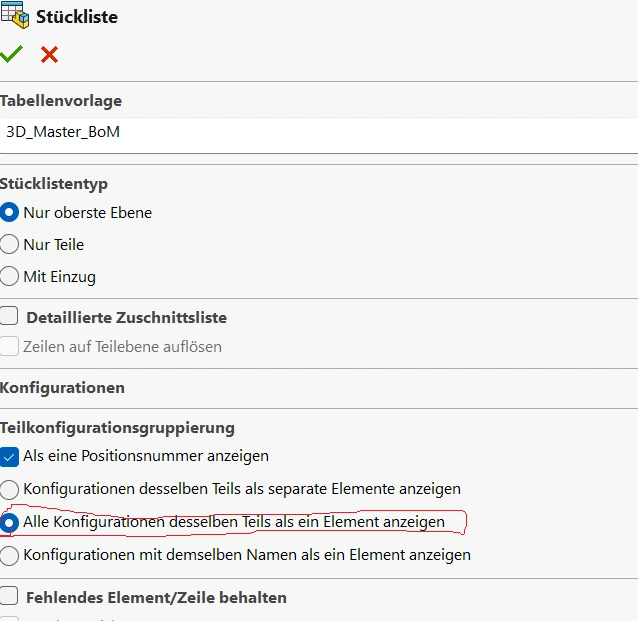Click the Stückliste table icon
The height and width of the screenshot is (621, 638).
coord(14,16)
